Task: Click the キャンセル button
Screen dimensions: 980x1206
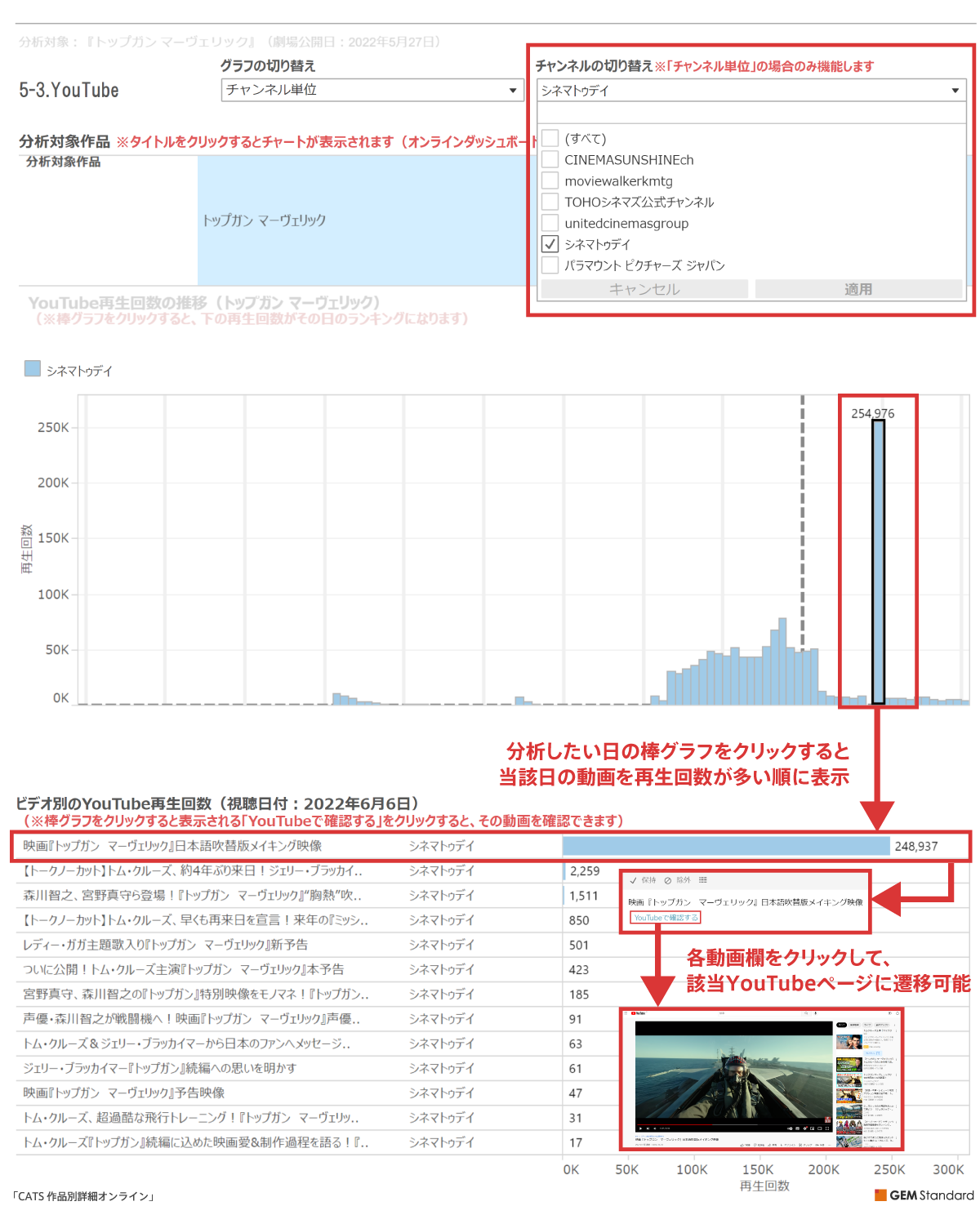Action: pyautogui.click(x=644, y=289)
